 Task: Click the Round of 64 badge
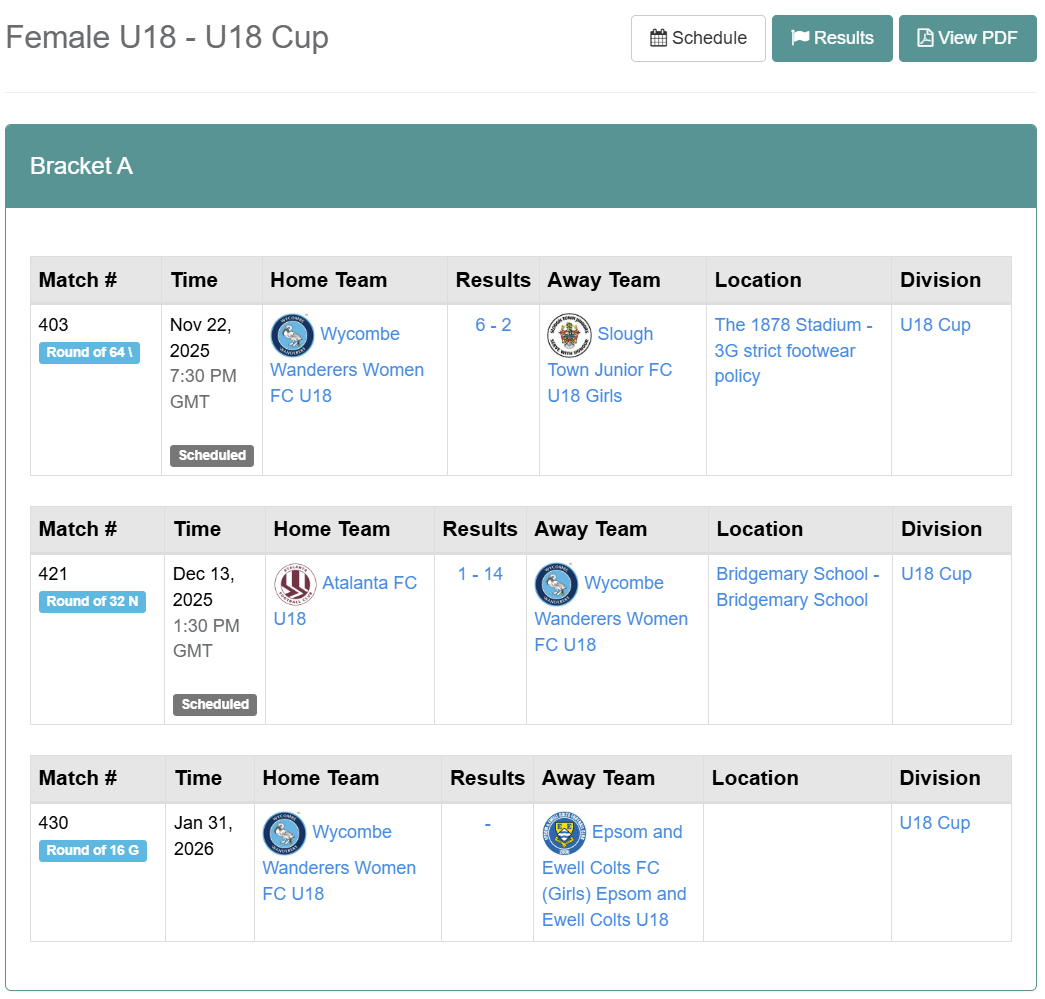[x=89, y=352]
